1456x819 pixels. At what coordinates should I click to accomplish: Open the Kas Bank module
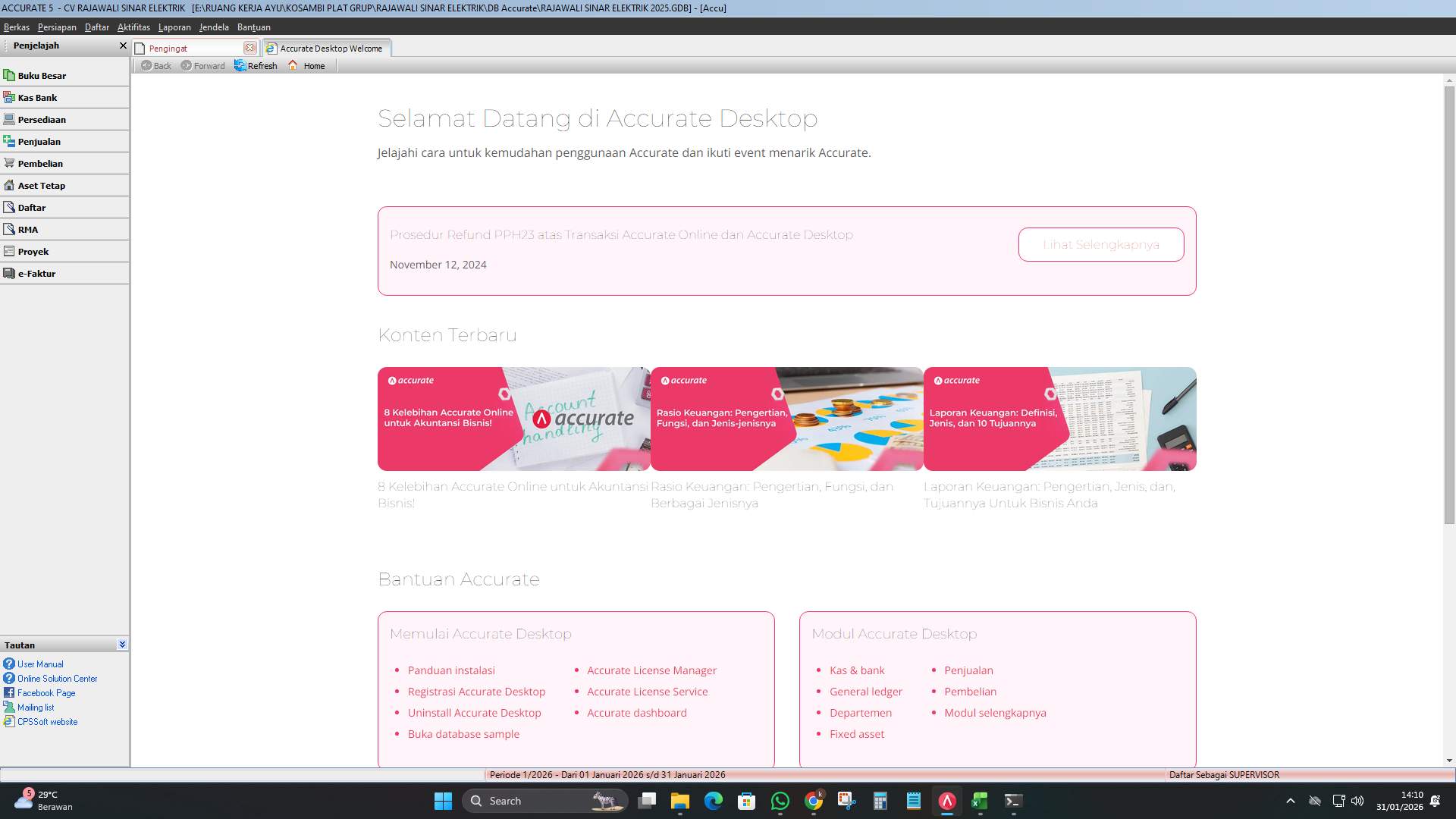pyautogui.click(x=38, y=97)
